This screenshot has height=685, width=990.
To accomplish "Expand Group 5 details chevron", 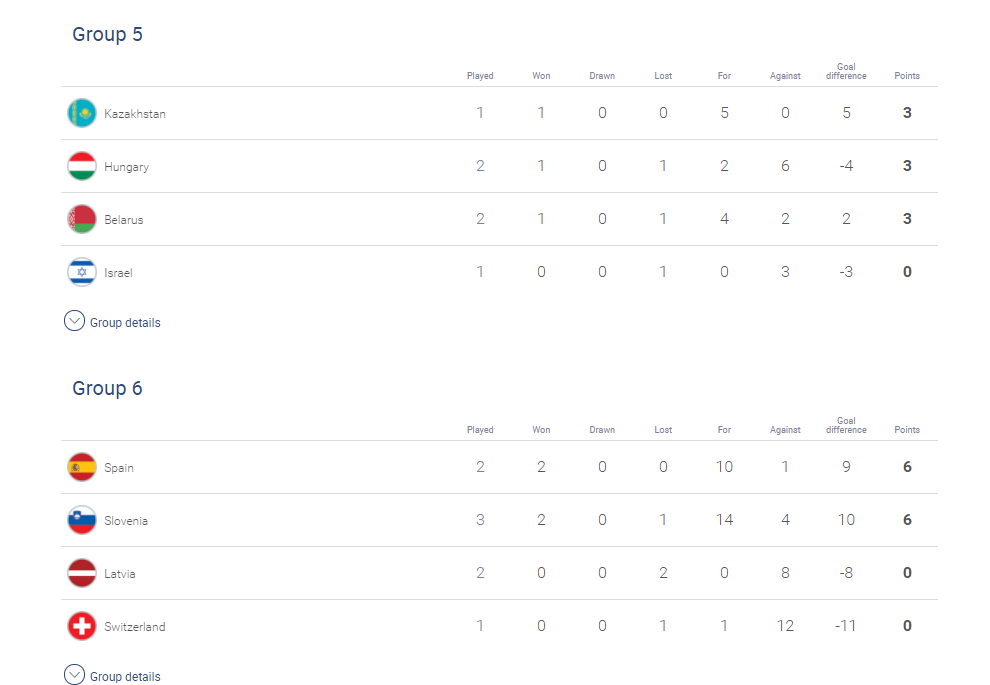I will (x=75, y=321).
